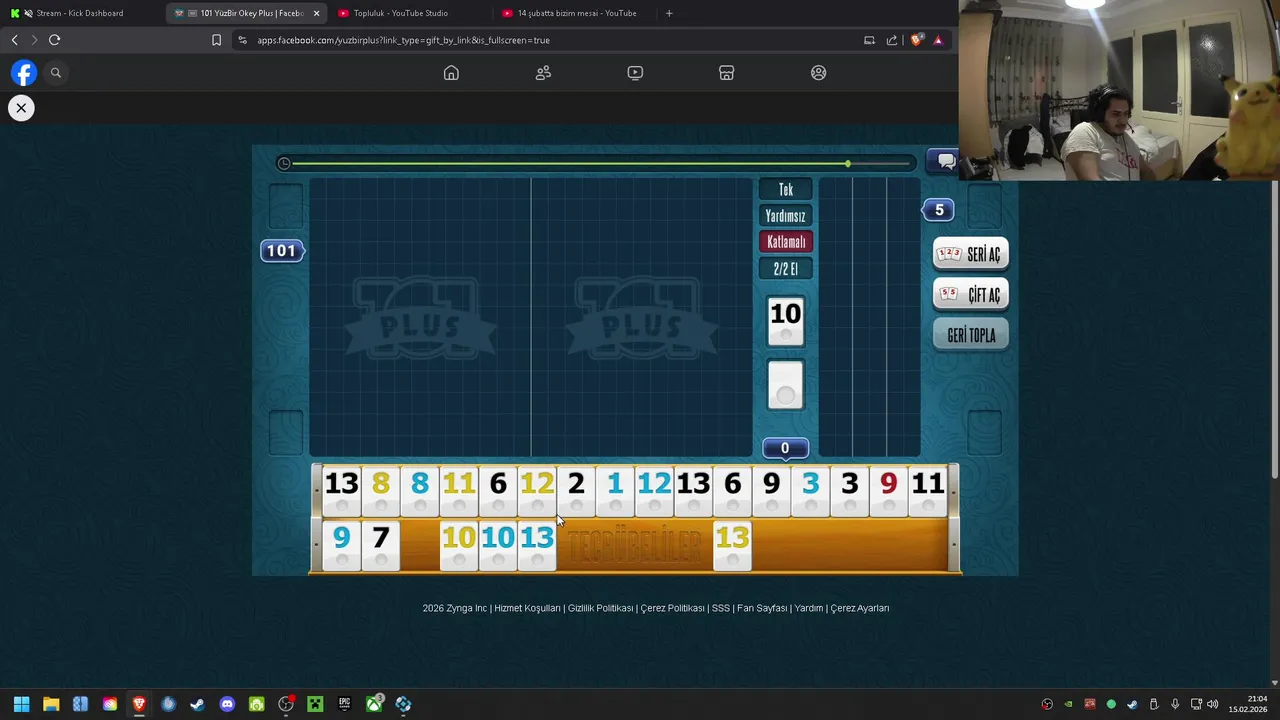Image resolution: width=1280 pixels, height=720 pixels.
Task: Click the page vertical scrollbar
Action: point(1274,330)
